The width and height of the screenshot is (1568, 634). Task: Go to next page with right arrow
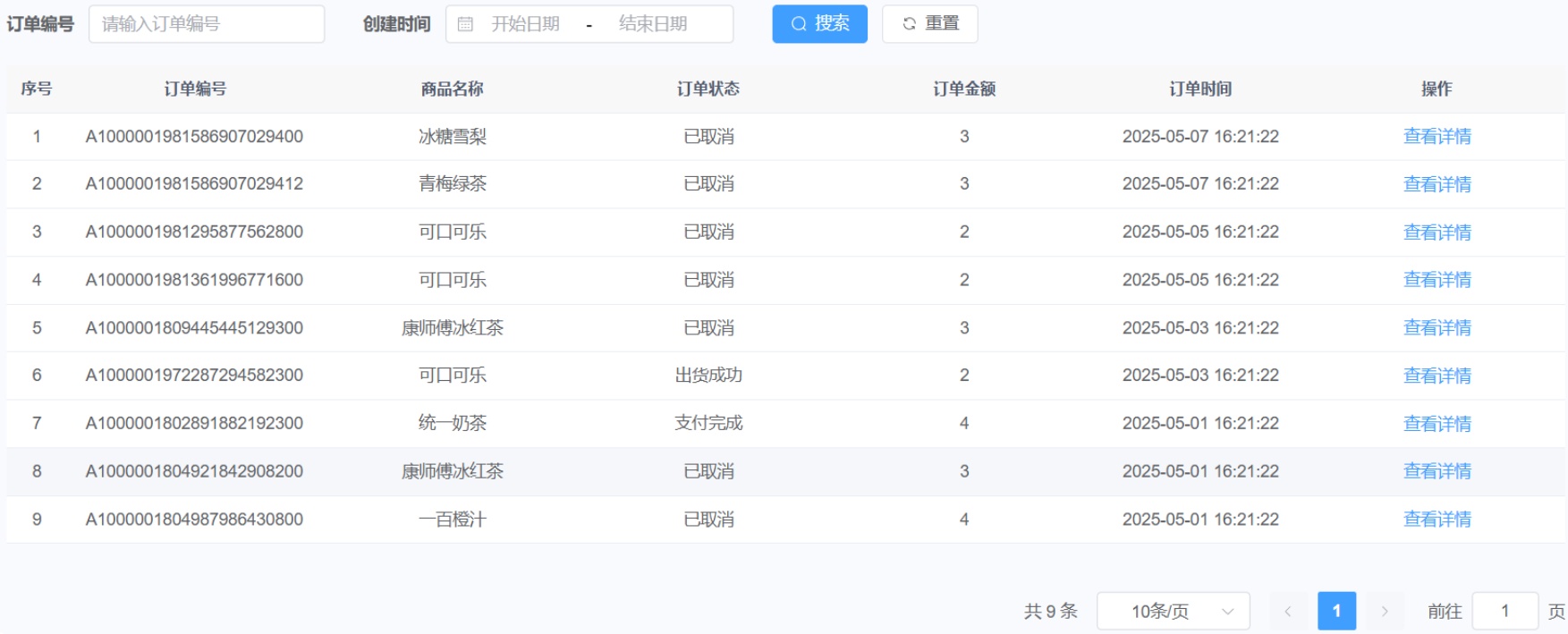tap(1385, 611)
